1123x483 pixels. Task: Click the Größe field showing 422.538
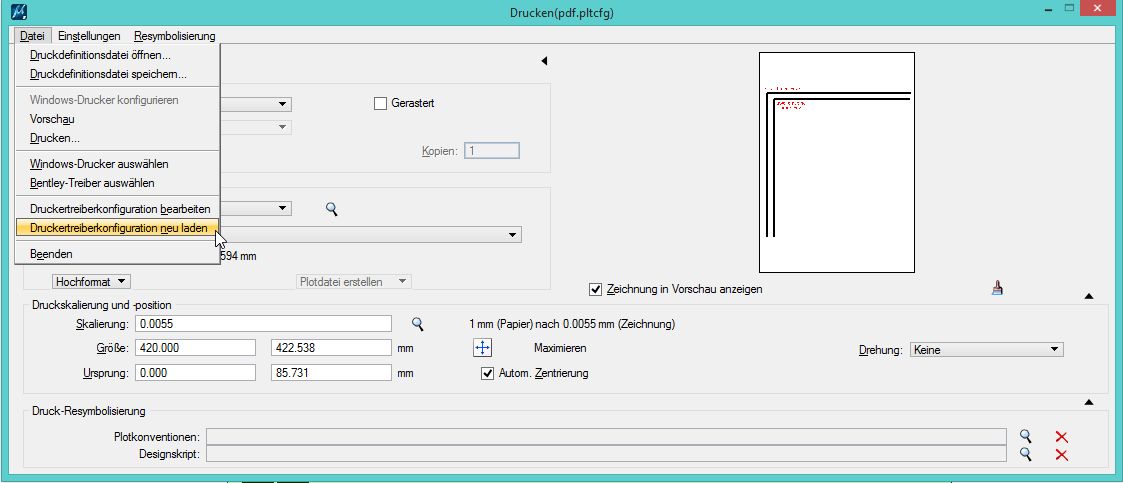click(x=332, y=348)
